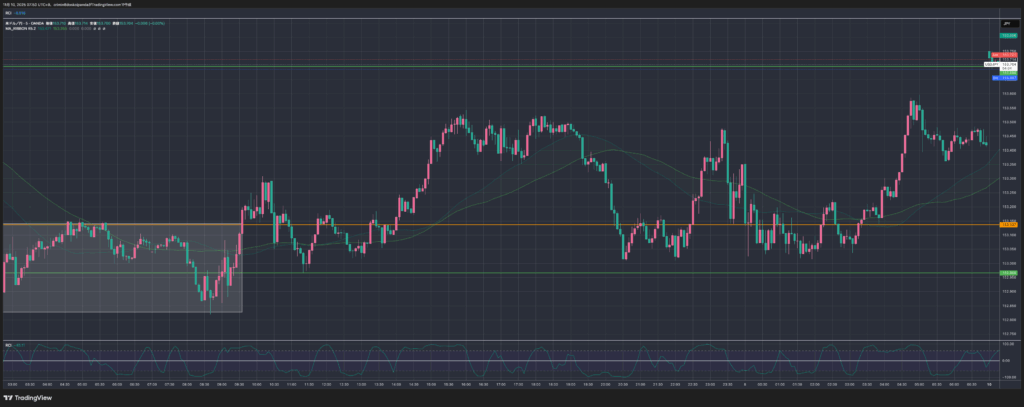Click the orange price tag on price axis
Viewport: 1024px width, 407px height.
coord(1009,224)
